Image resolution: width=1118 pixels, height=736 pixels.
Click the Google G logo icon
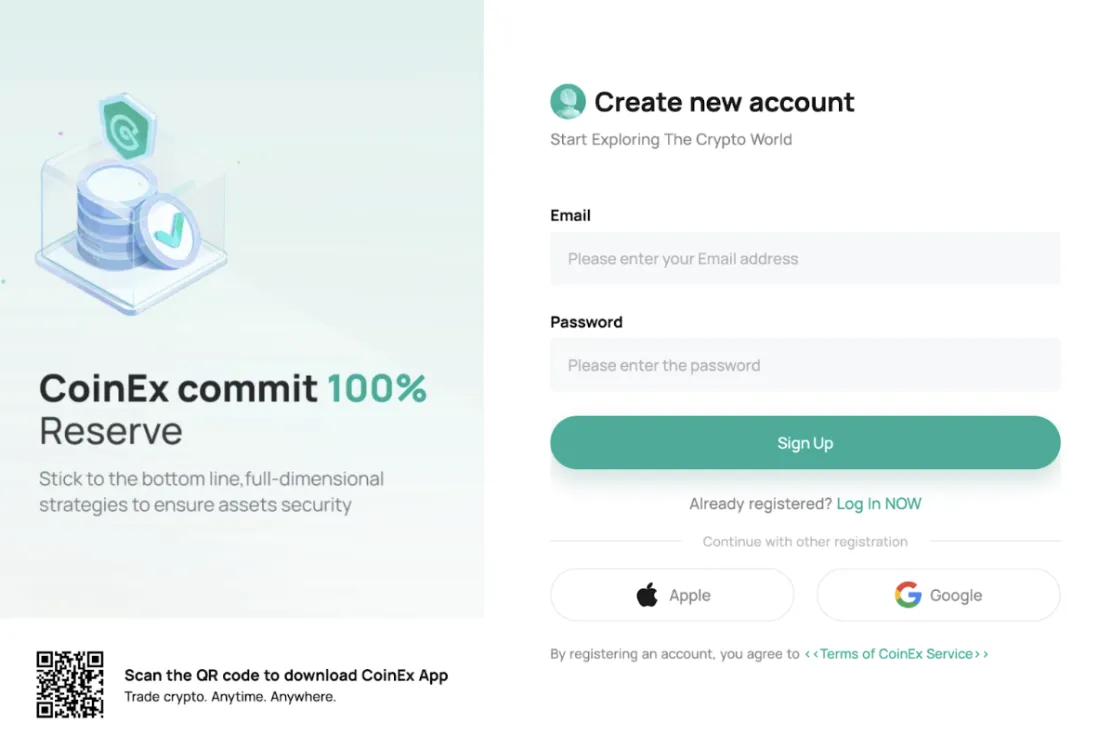tap(908, 595)
